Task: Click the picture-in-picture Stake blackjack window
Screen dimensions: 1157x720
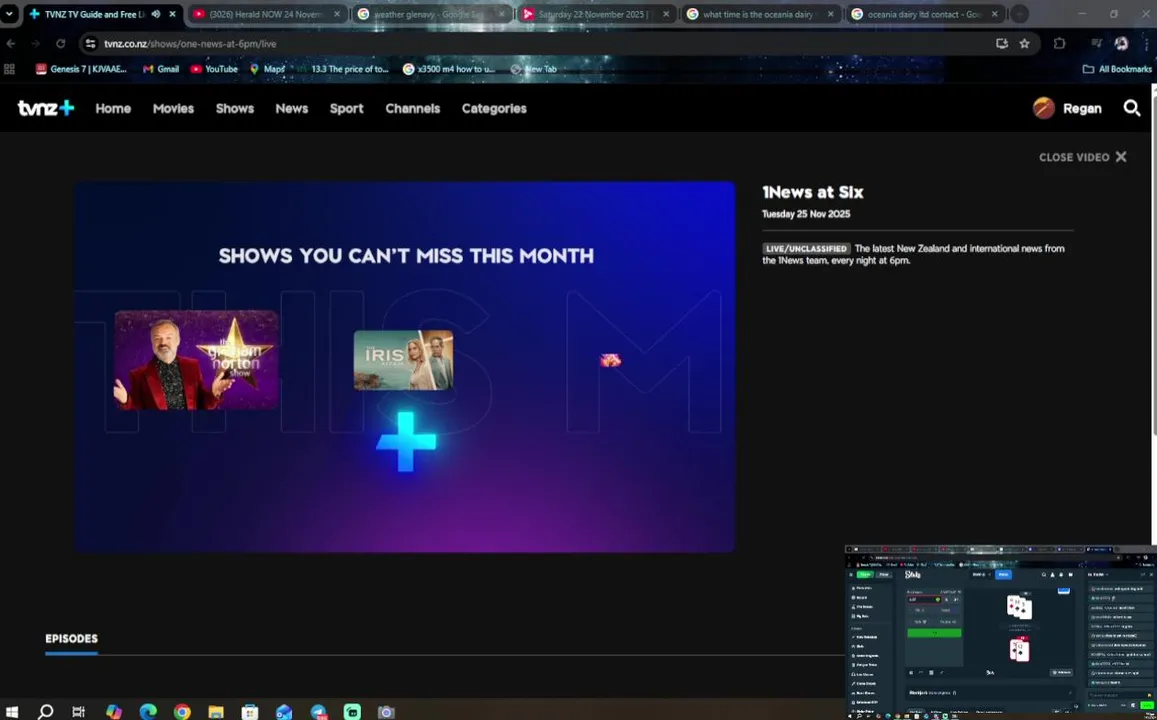Action: [x=1001, y=632]
